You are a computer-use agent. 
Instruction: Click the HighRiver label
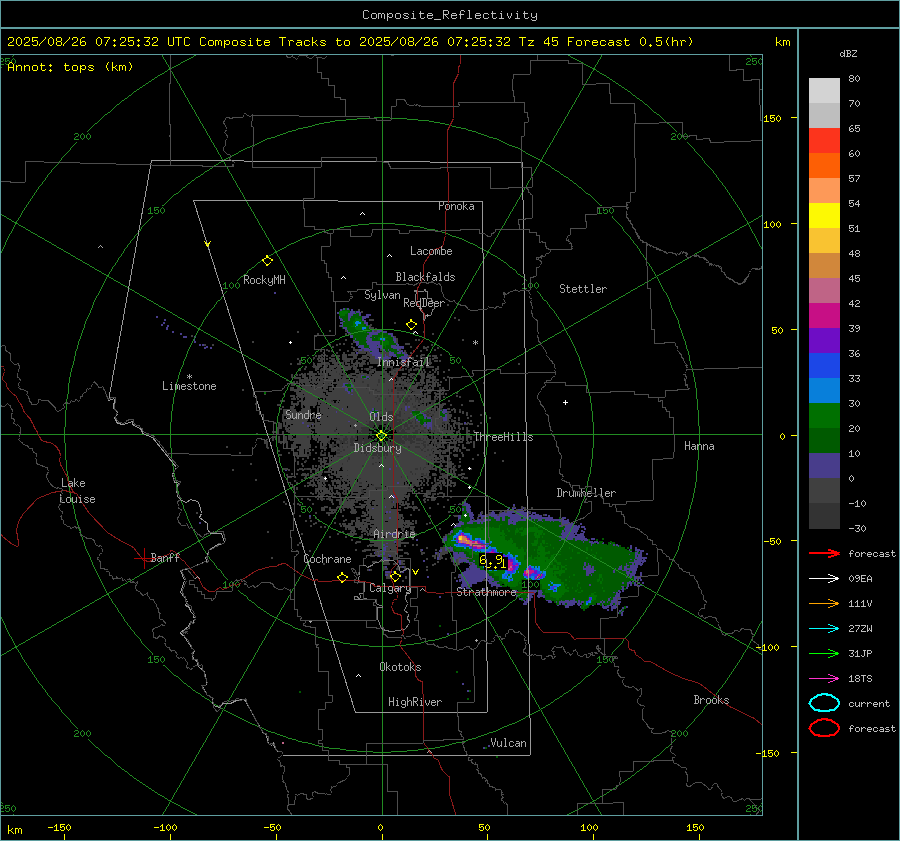click(415, 702)
